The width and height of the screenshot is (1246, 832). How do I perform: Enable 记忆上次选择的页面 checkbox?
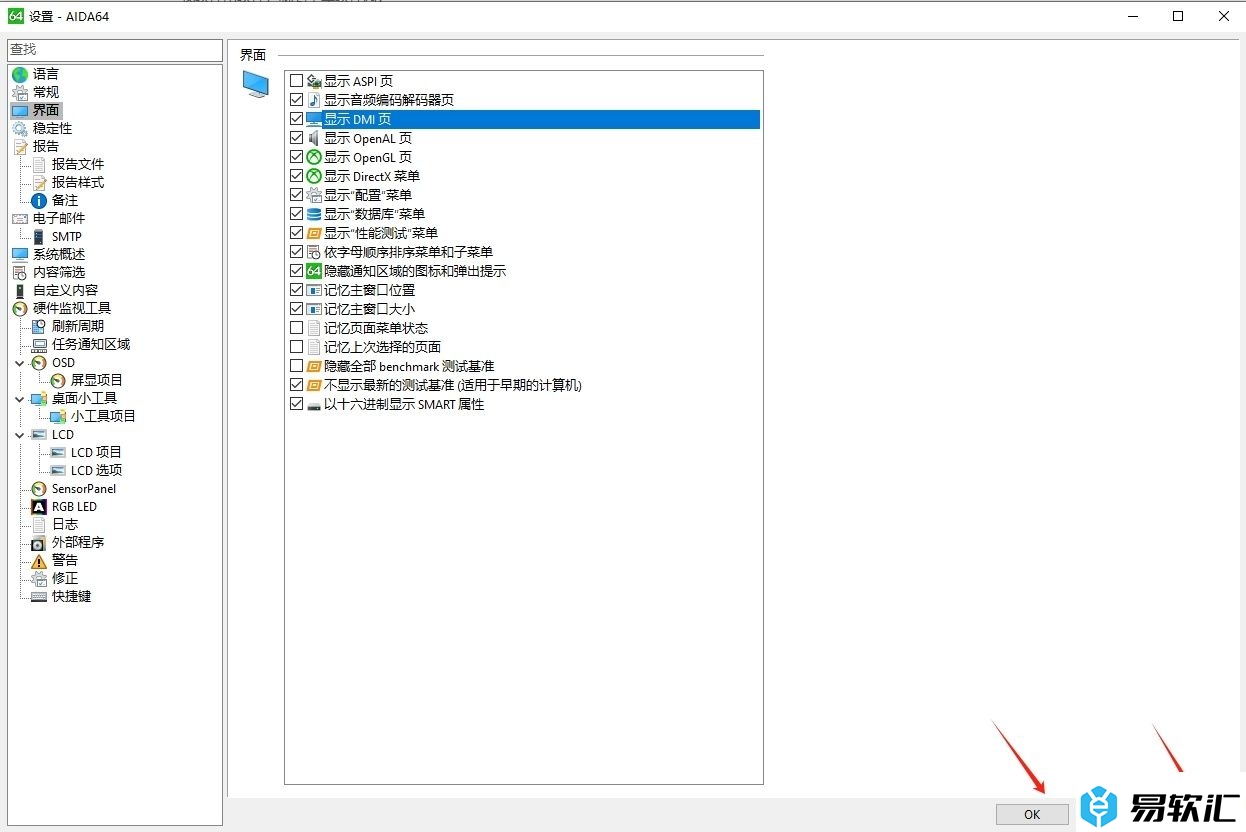[x=296, y=347]
